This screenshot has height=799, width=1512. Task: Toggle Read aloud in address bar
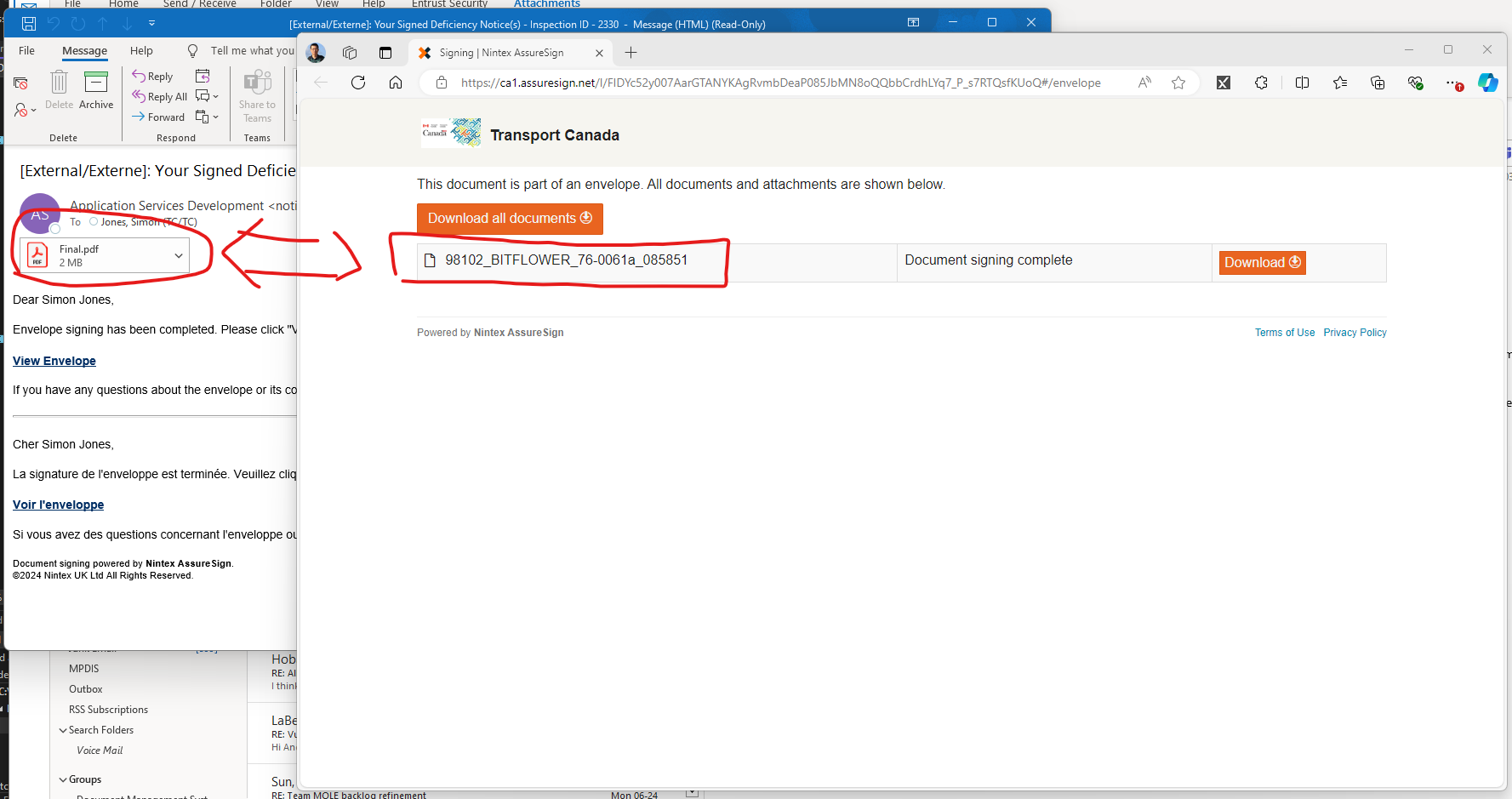pyautogui.click(x=1144, y=83)
